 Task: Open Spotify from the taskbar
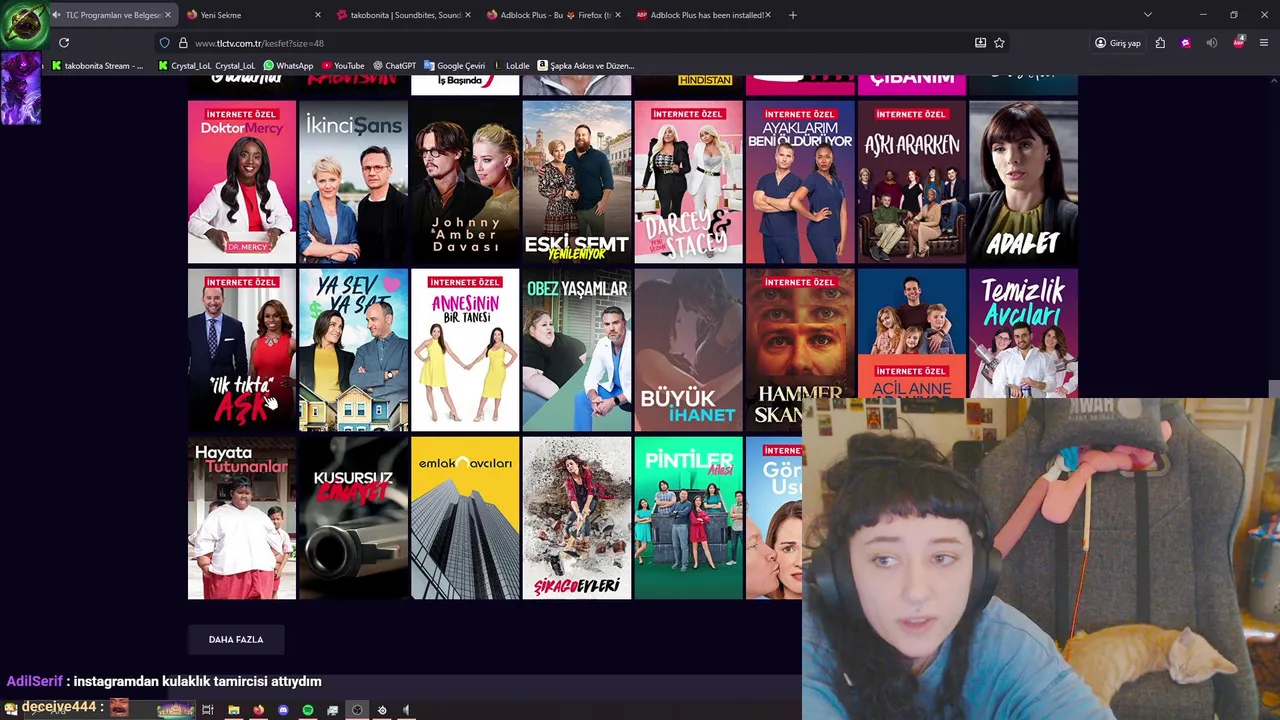click(x=308, y=710)
